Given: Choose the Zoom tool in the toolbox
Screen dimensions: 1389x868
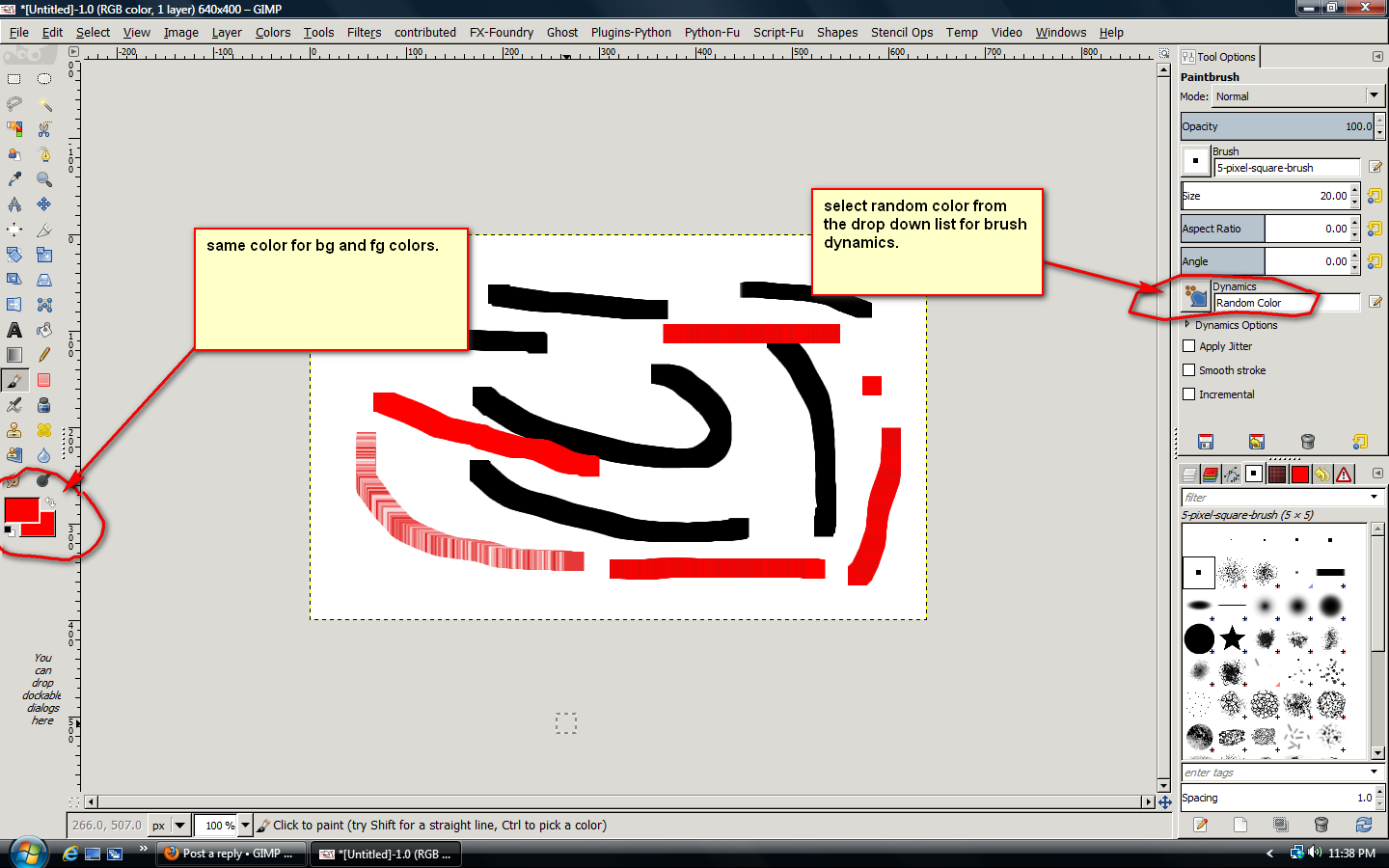Looking at the screenshot, I should pyautogui.click(x=44, y=179).
